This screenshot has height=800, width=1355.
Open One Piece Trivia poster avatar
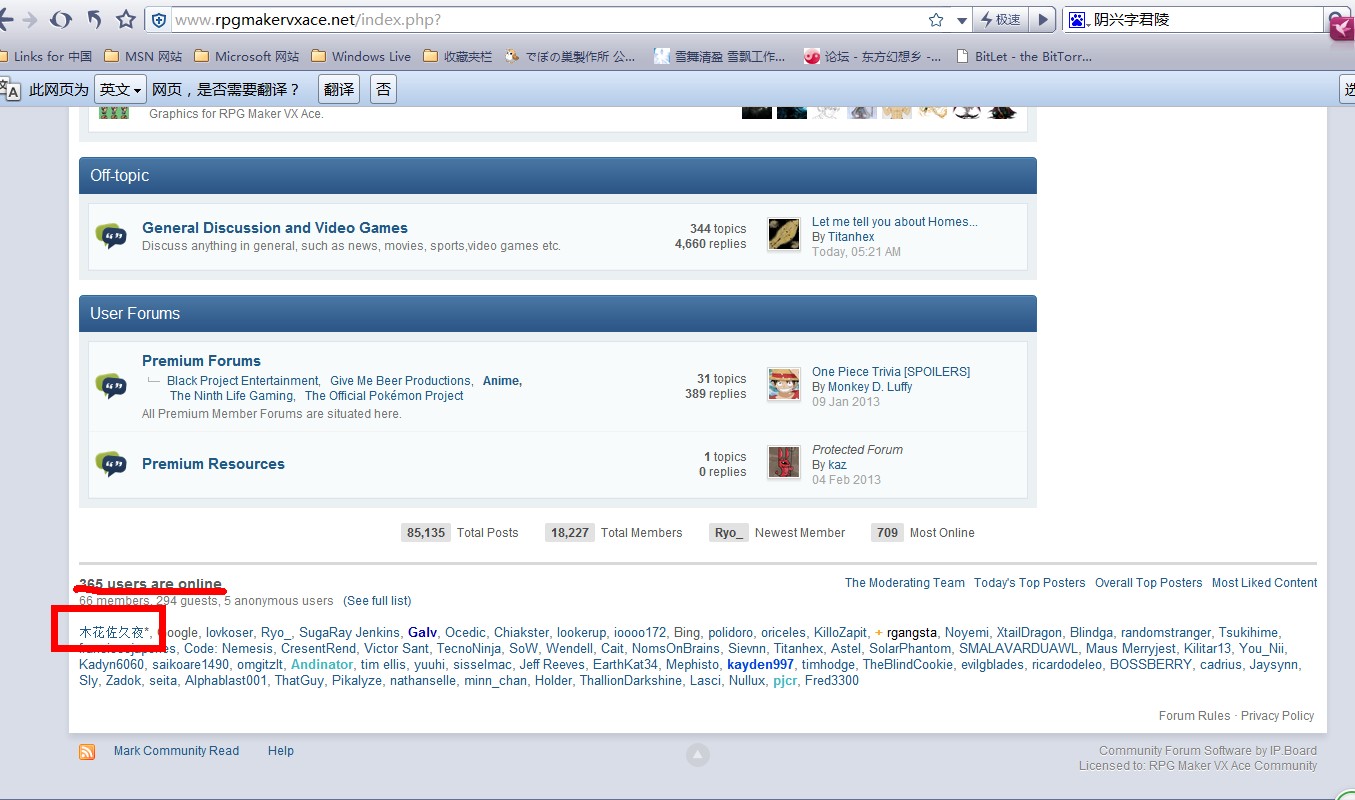pos(784,384)
